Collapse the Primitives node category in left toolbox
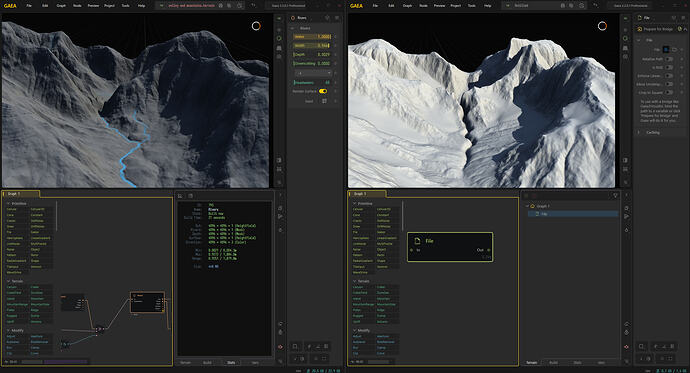690x373 pixels. [8, 204]
